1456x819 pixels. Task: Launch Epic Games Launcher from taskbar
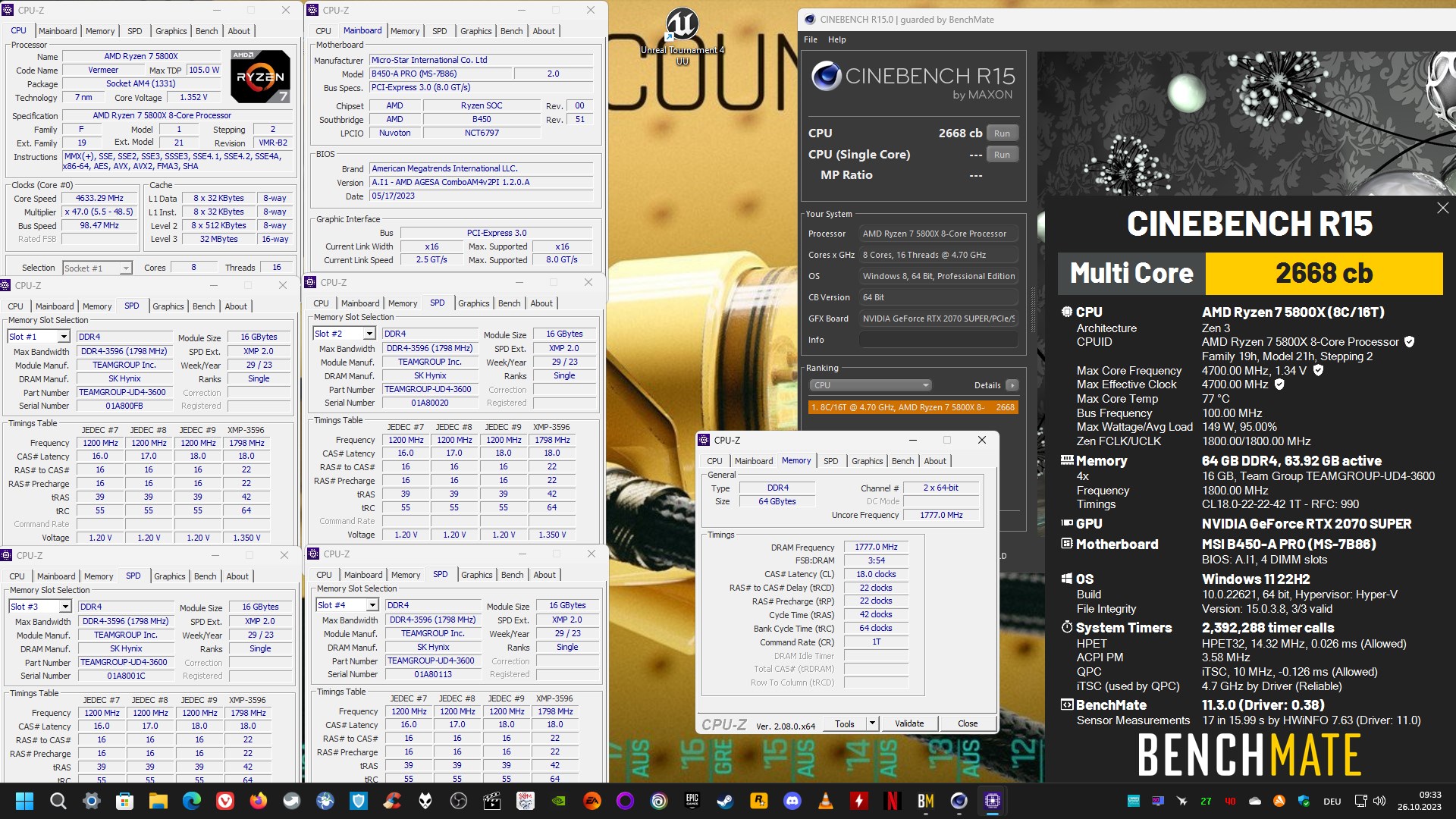692,801
